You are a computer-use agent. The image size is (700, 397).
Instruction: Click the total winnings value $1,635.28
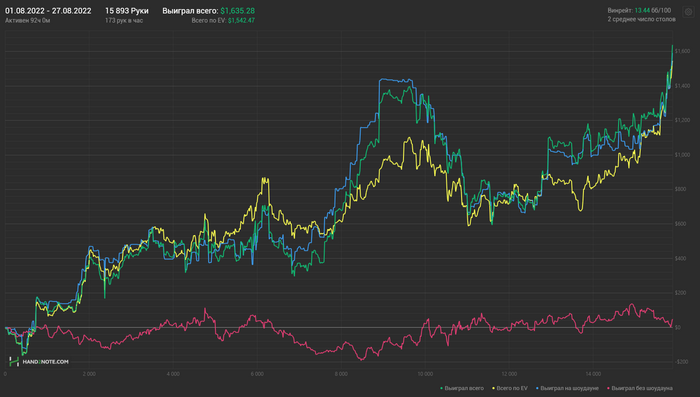tap(238, 11)
